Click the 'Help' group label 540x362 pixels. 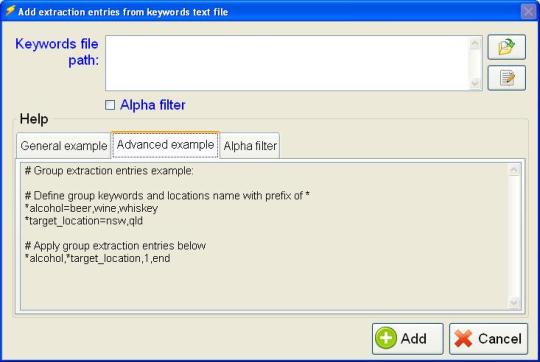(34, 119)
